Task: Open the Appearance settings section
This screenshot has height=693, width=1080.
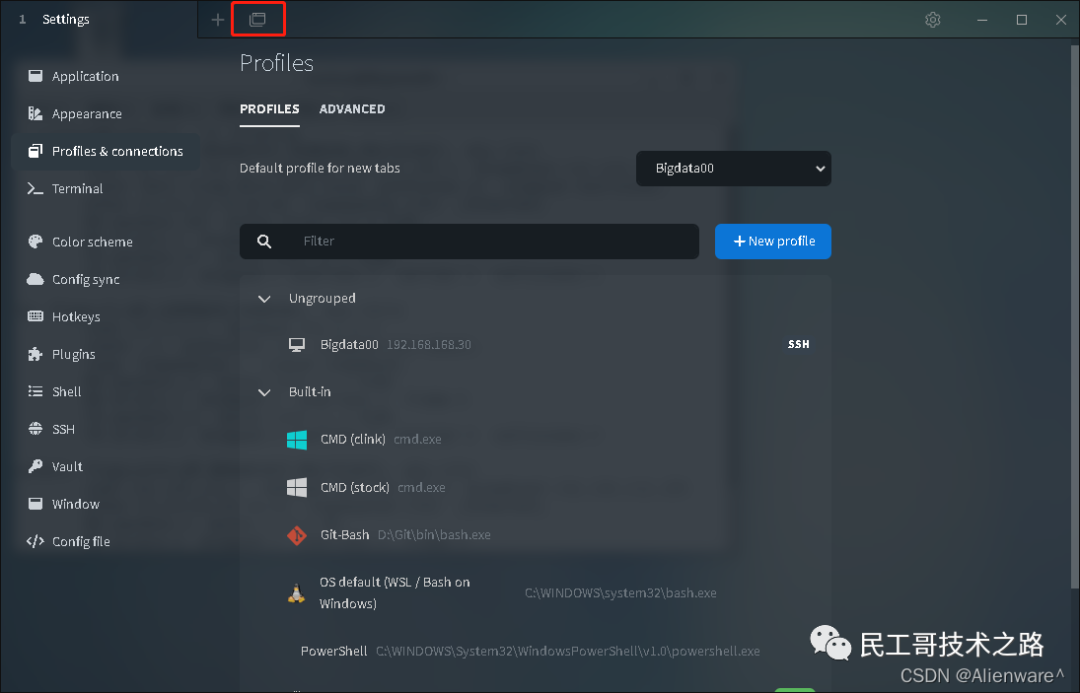Action: [87, 113]
